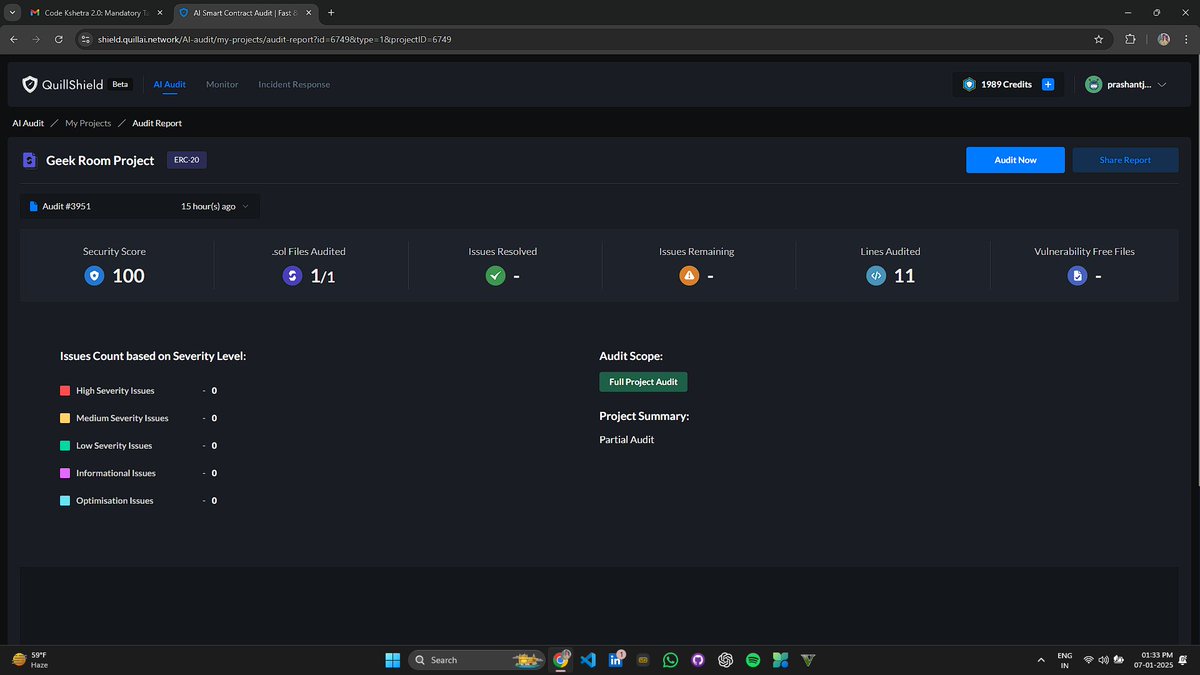Click the Audit Report breadcrumb

tap(157, 123)
